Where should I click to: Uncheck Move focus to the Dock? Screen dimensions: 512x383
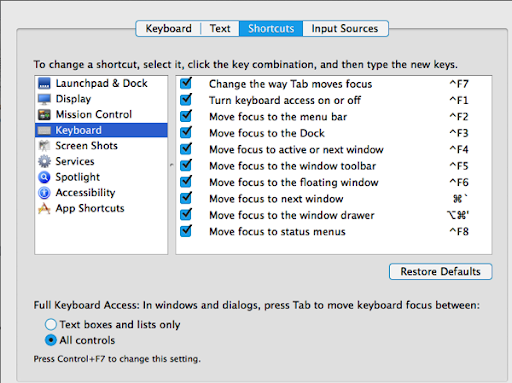click(186, 132)
